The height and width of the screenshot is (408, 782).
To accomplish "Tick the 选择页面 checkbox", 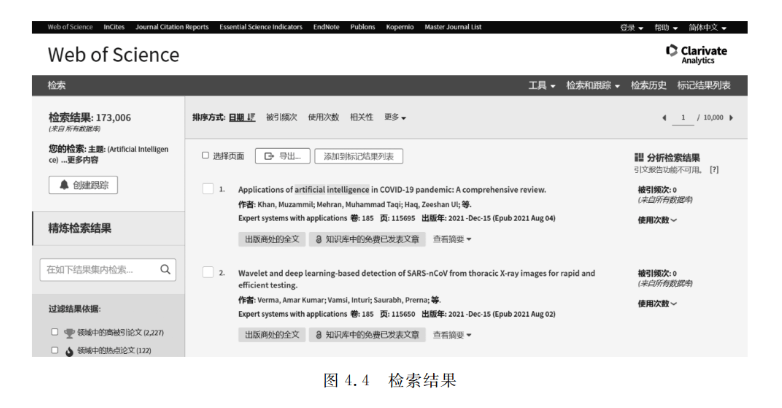I will pyautogui.click(x=205, y=156).
